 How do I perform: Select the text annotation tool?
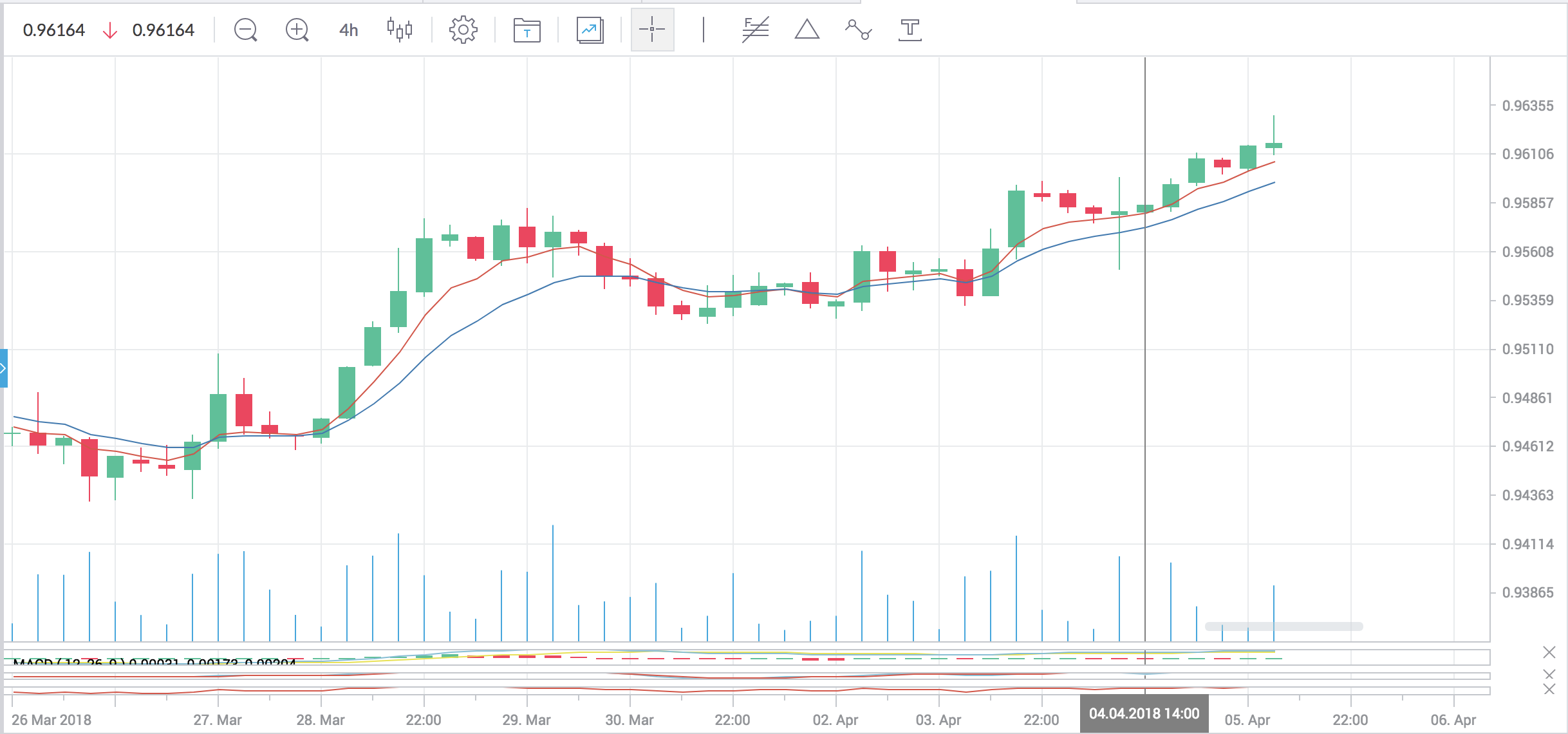pos(910,30)
